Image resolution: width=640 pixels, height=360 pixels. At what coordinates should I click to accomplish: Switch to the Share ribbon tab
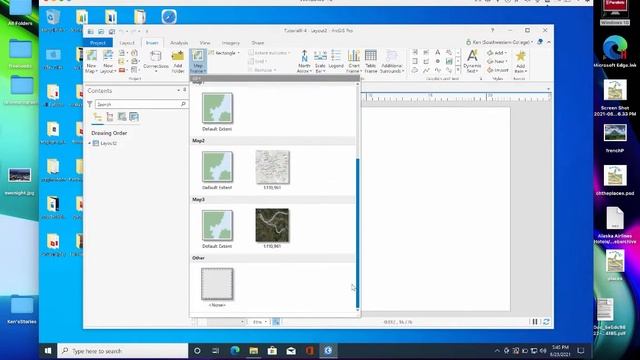click(x=258, y=43)
